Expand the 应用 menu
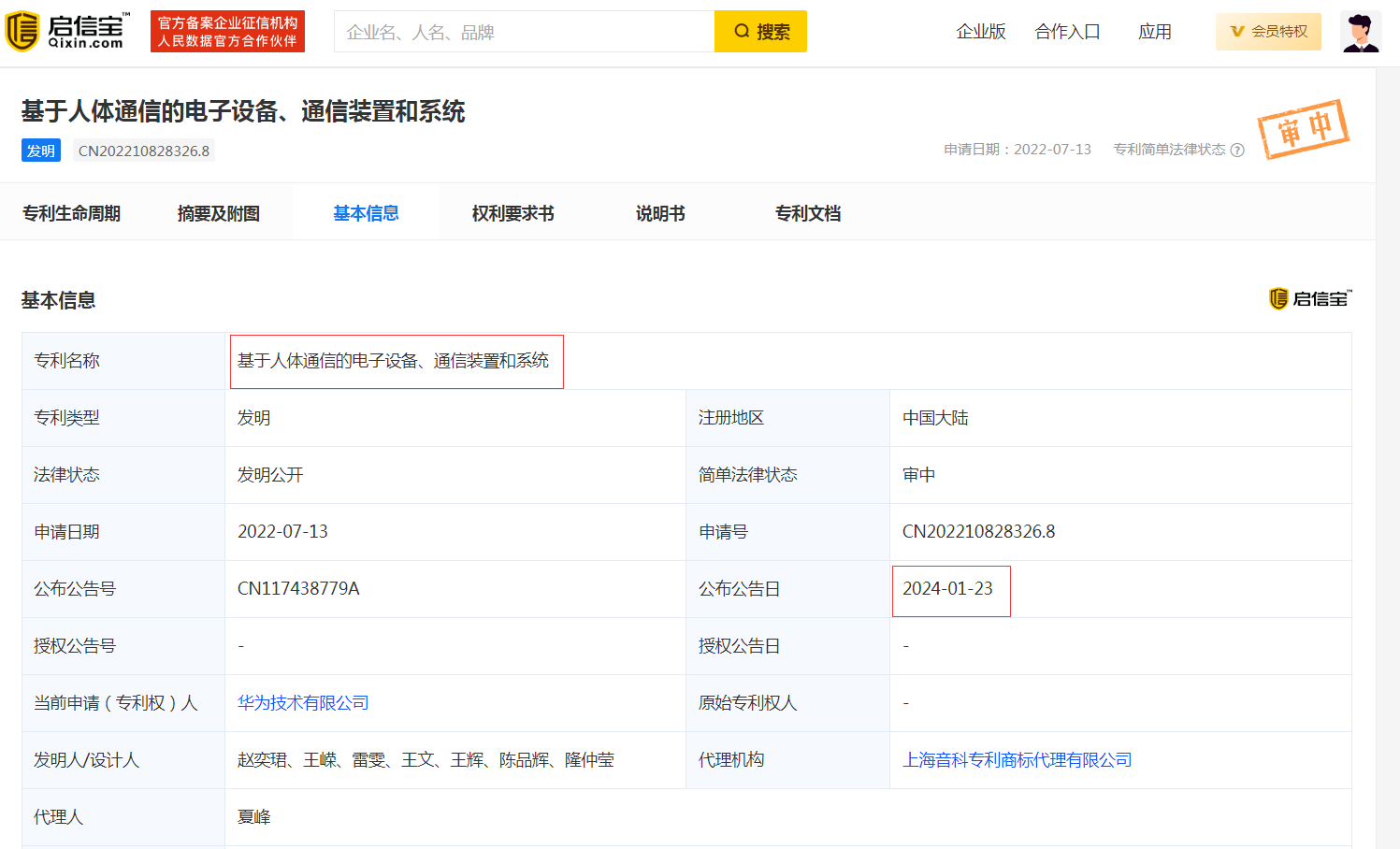Image resolution: width=1400 pixels, height=849 pixels. tap(1154, 32)
